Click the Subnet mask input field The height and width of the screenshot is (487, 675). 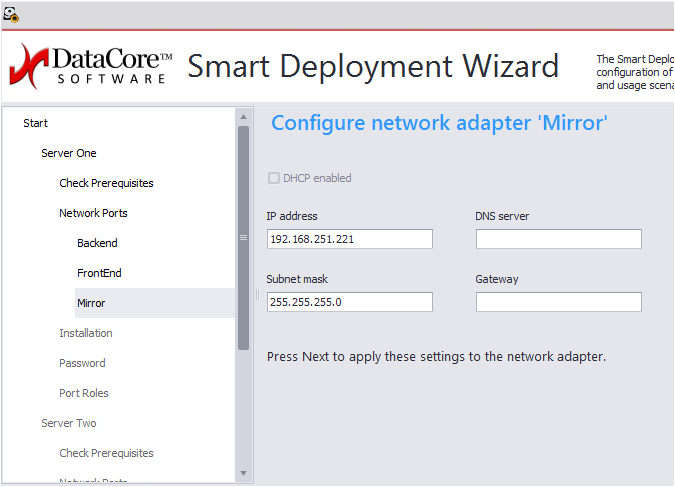pyautogui.click(x=350, y=302)
